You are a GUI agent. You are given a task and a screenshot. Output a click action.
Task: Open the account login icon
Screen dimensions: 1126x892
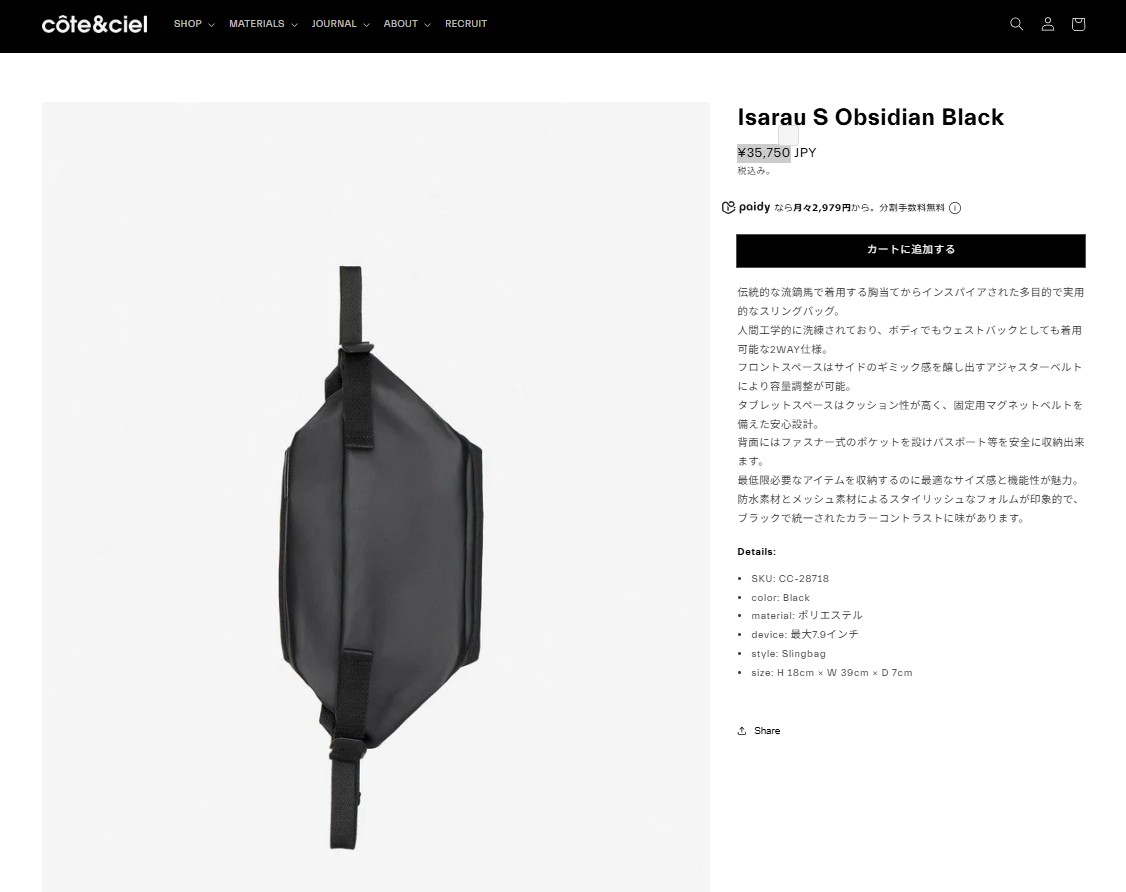click(x=1048, y=24)
